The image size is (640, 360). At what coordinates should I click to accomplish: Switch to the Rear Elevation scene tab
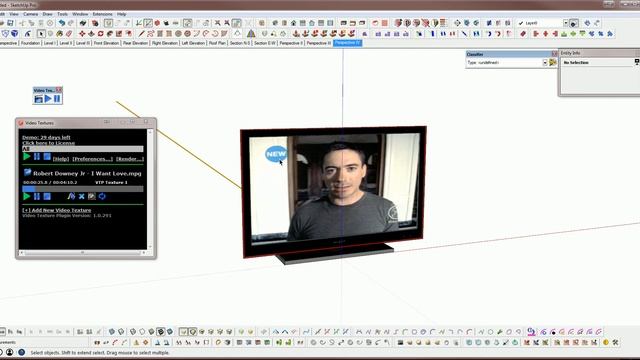135,43
